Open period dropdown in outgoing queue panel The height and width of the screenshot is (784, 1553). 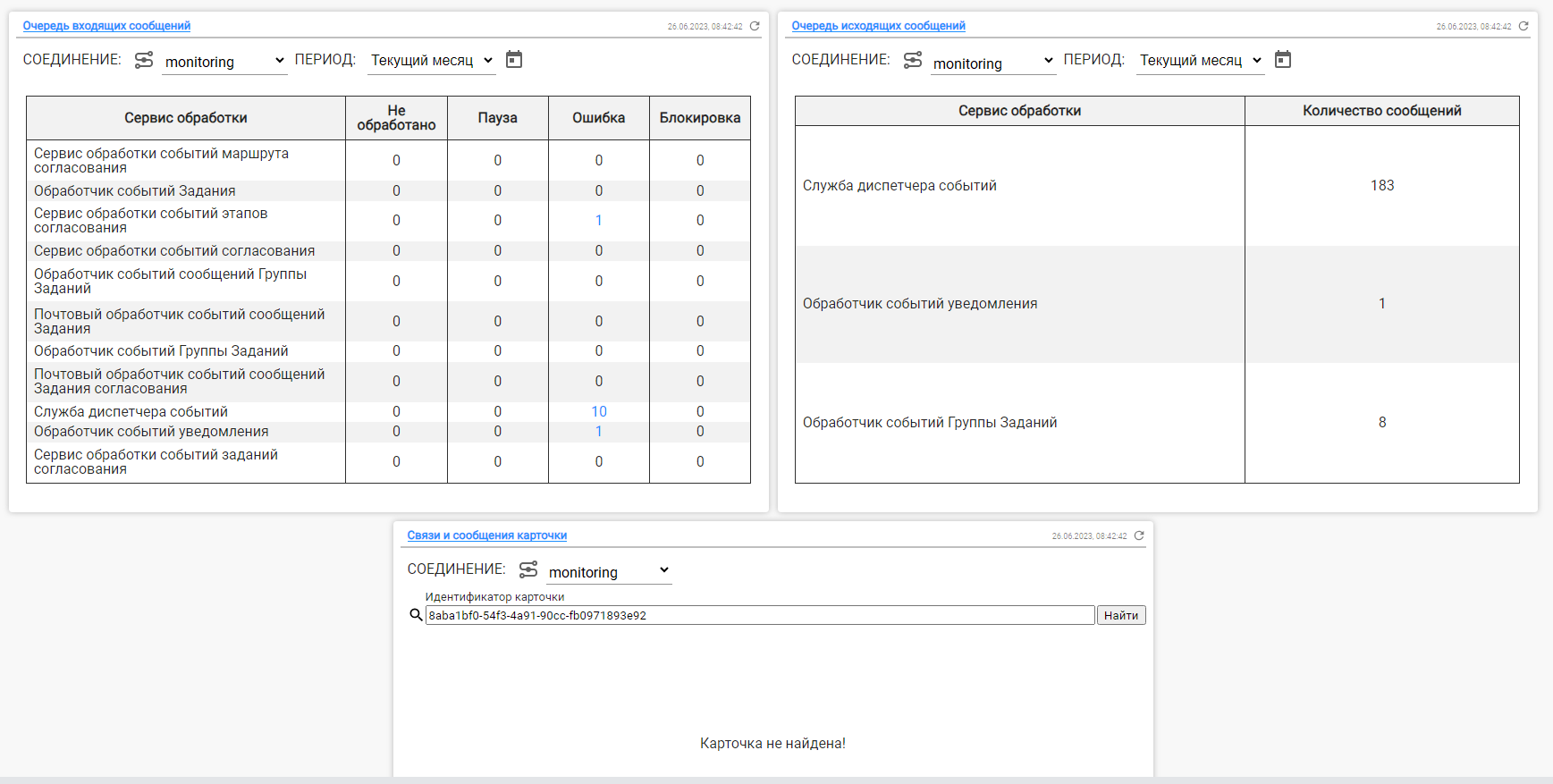pyautogui.click(x=1200, y=61)
